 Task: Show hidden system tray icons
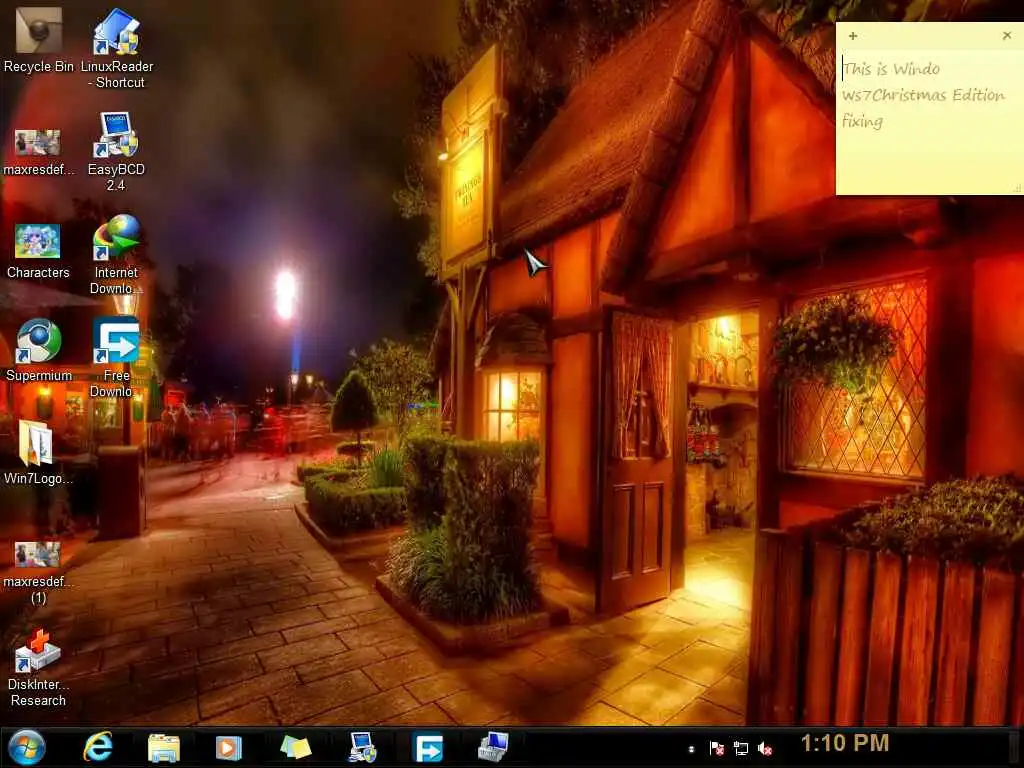691,749
